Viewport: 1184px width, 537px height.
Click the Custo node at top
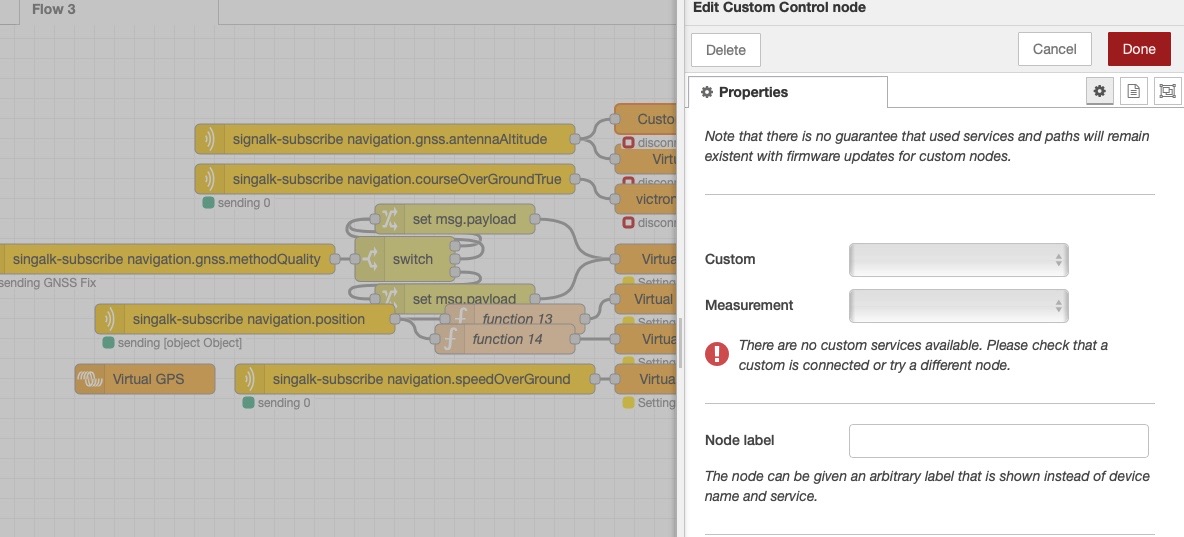645,119
